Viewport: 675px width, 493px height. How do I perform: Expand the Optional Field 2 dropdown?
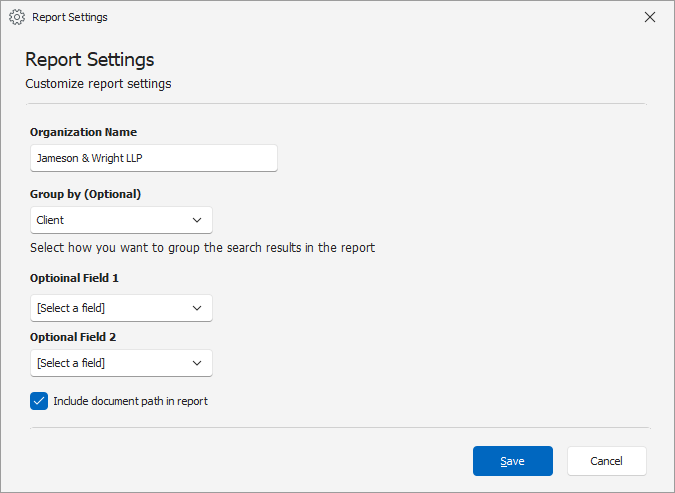pos(121,363)
